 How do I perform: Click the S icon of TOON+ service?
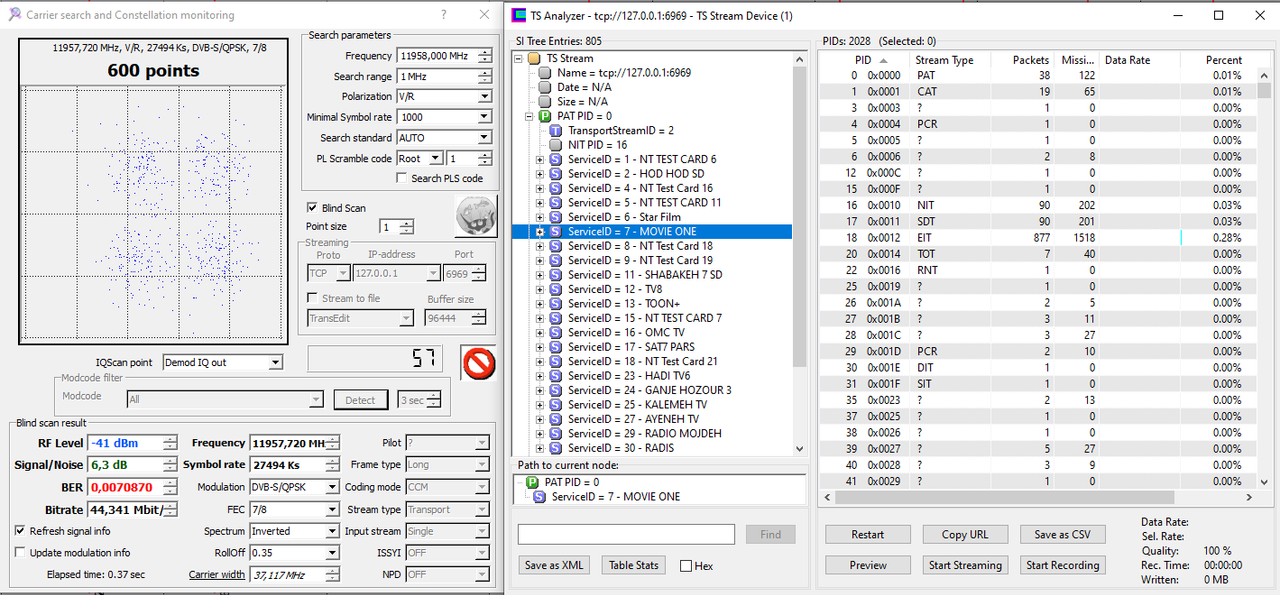(555, 304)
